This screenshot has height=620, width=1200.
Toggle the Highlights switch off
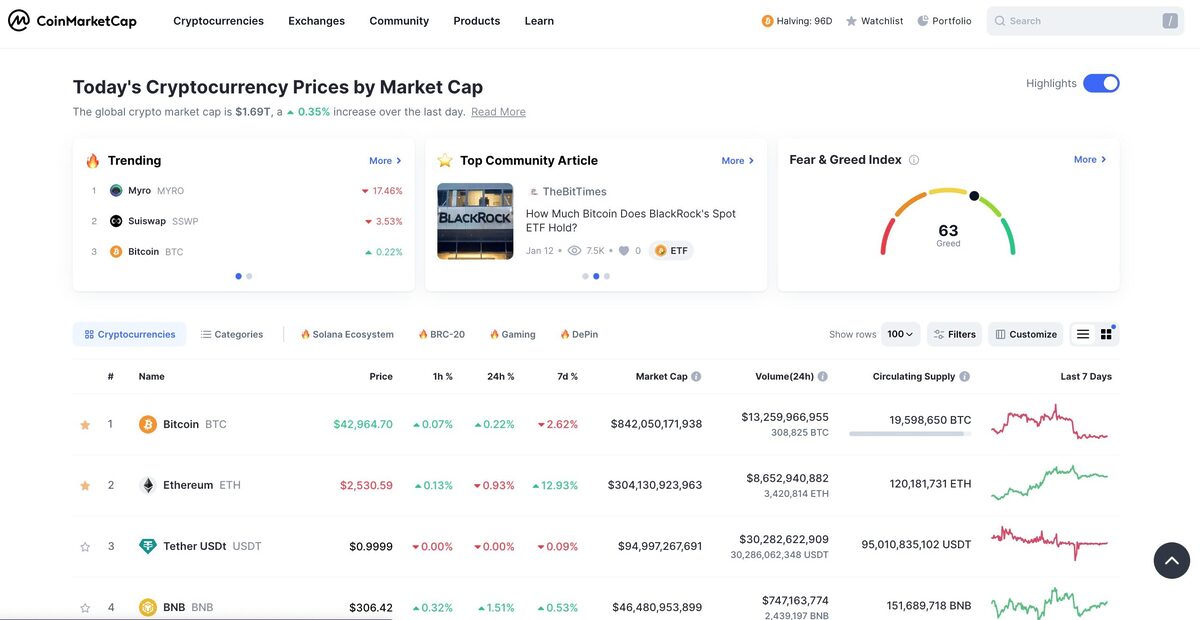(x=1101, y=83)
